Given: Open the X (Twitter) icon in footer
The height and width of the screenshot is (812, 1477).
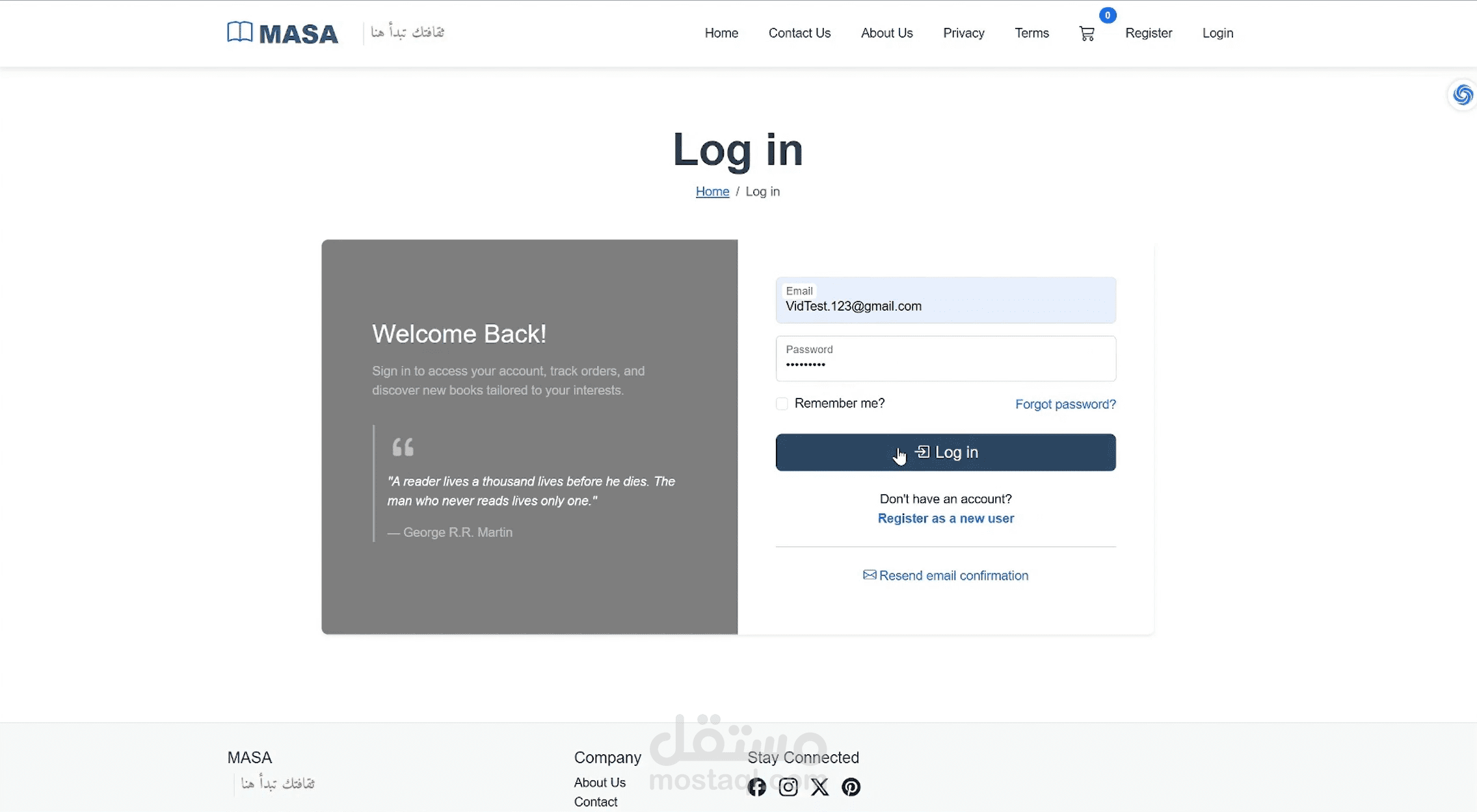Looking at the screenshot, I should (x=819, y=787).
